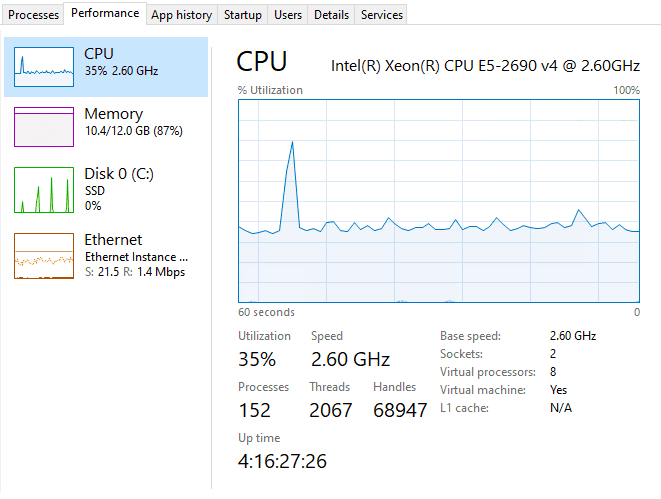Select the CPU mini graph thumbnail

pos(44,65)
